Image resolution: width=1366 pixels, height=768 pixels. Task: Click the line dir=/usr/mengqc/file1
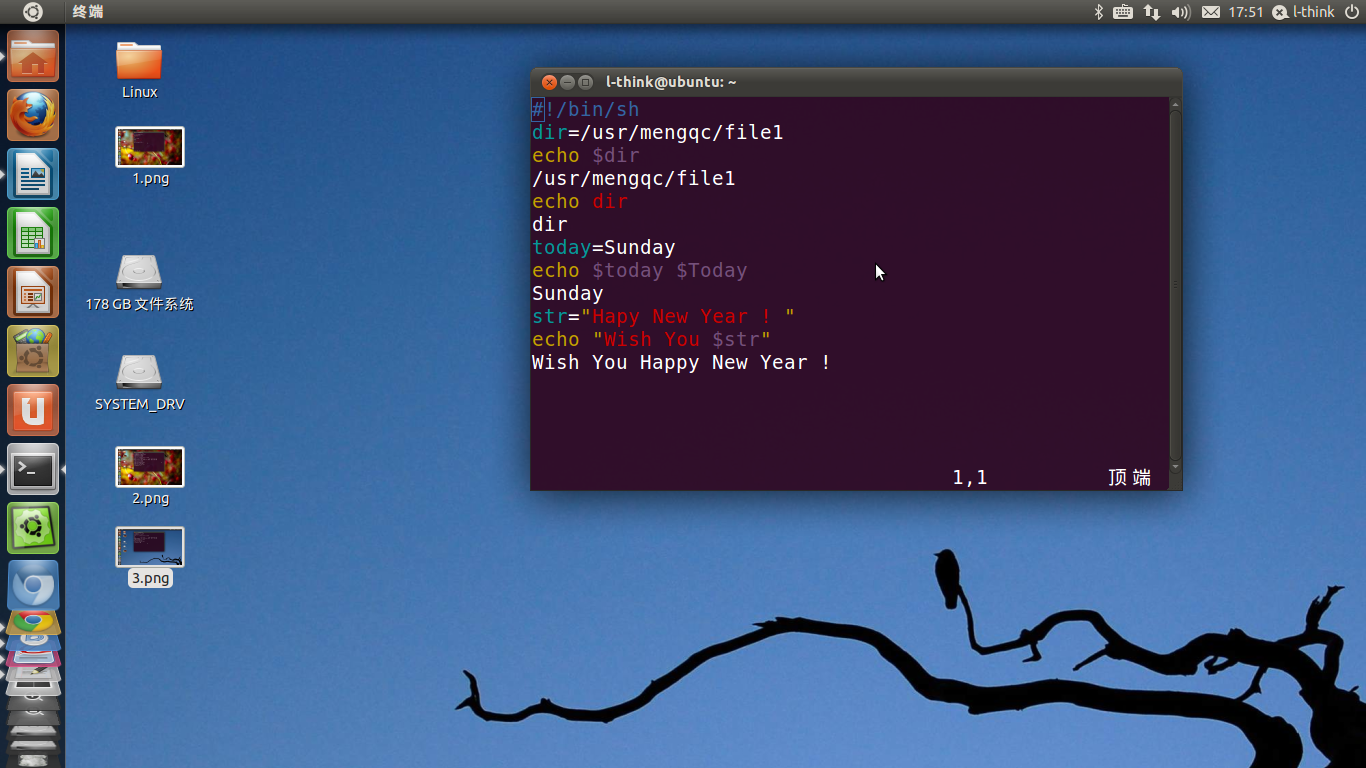pyautogui.click(x=657, y=132)
